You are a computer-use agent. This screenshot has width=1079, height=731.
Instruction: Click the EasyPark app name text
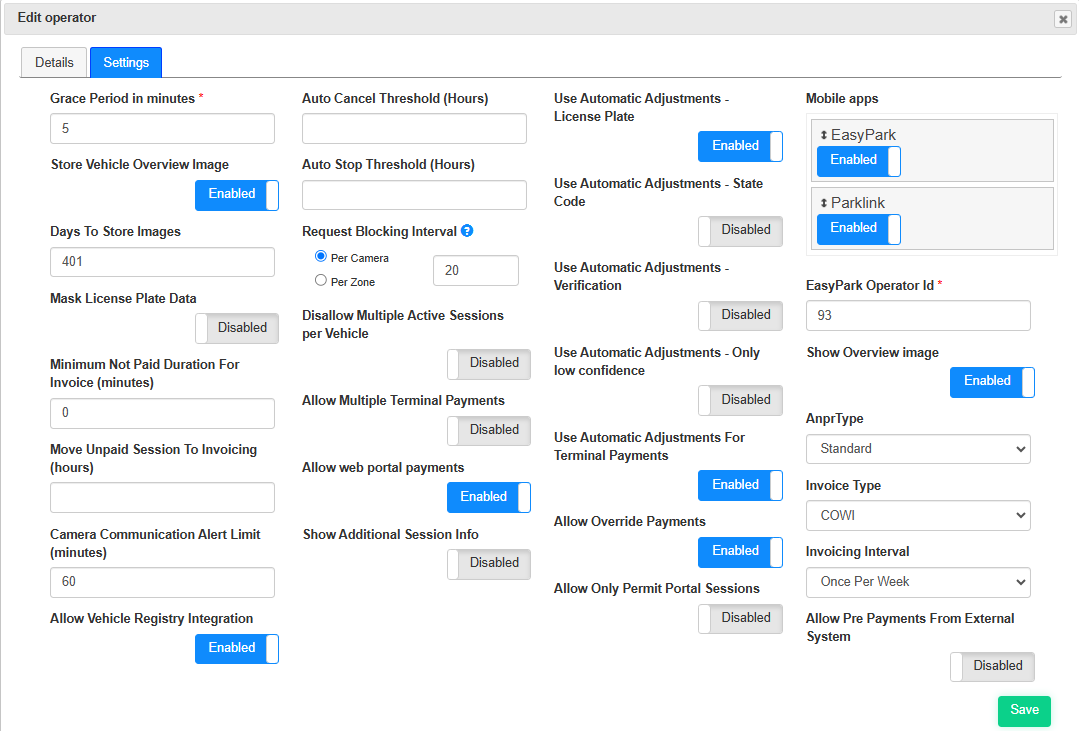[x=863, y=135]
